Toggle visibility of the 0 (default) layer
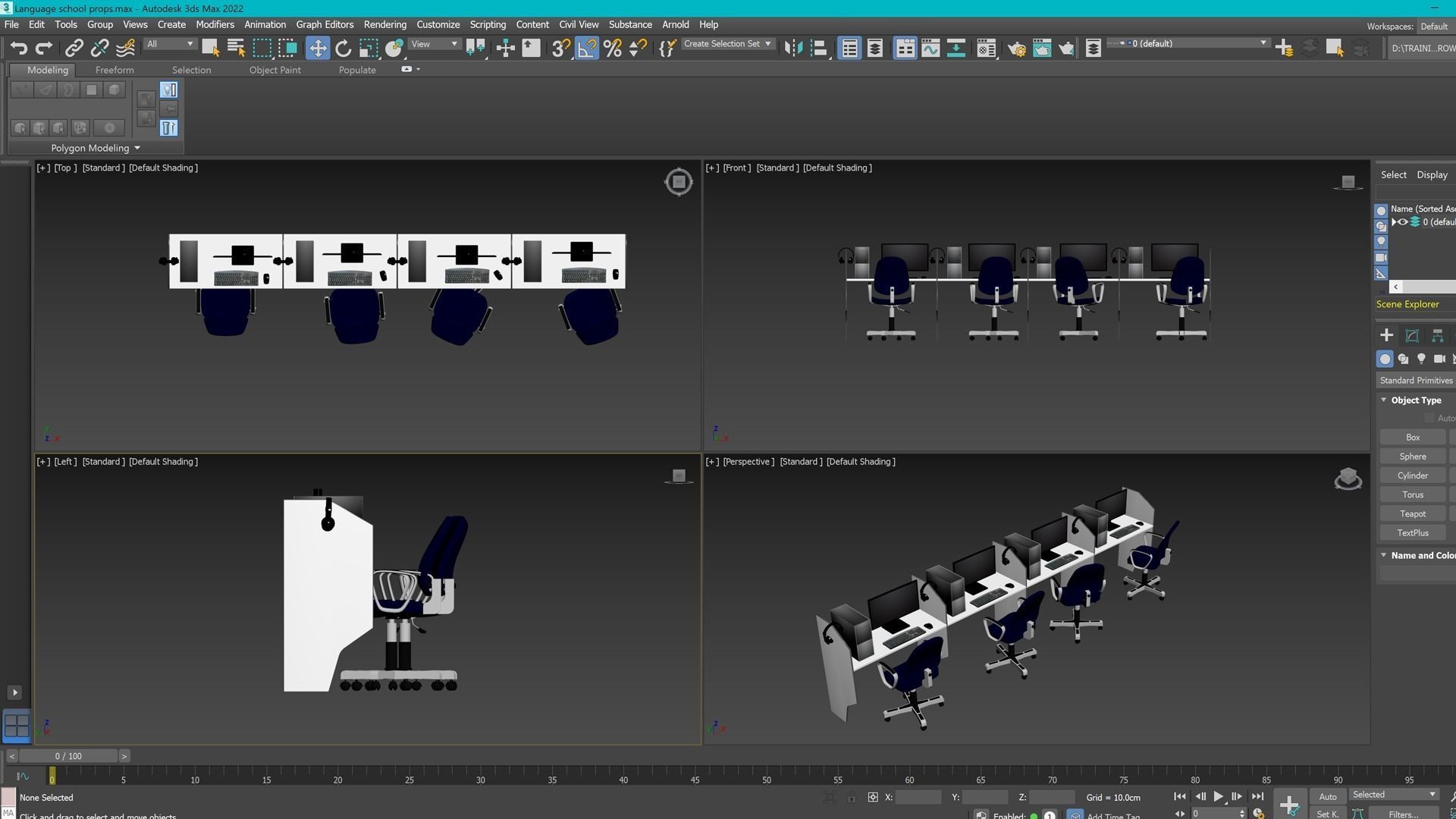The width and height of the screenshot is (1456, 819). 1403,221
